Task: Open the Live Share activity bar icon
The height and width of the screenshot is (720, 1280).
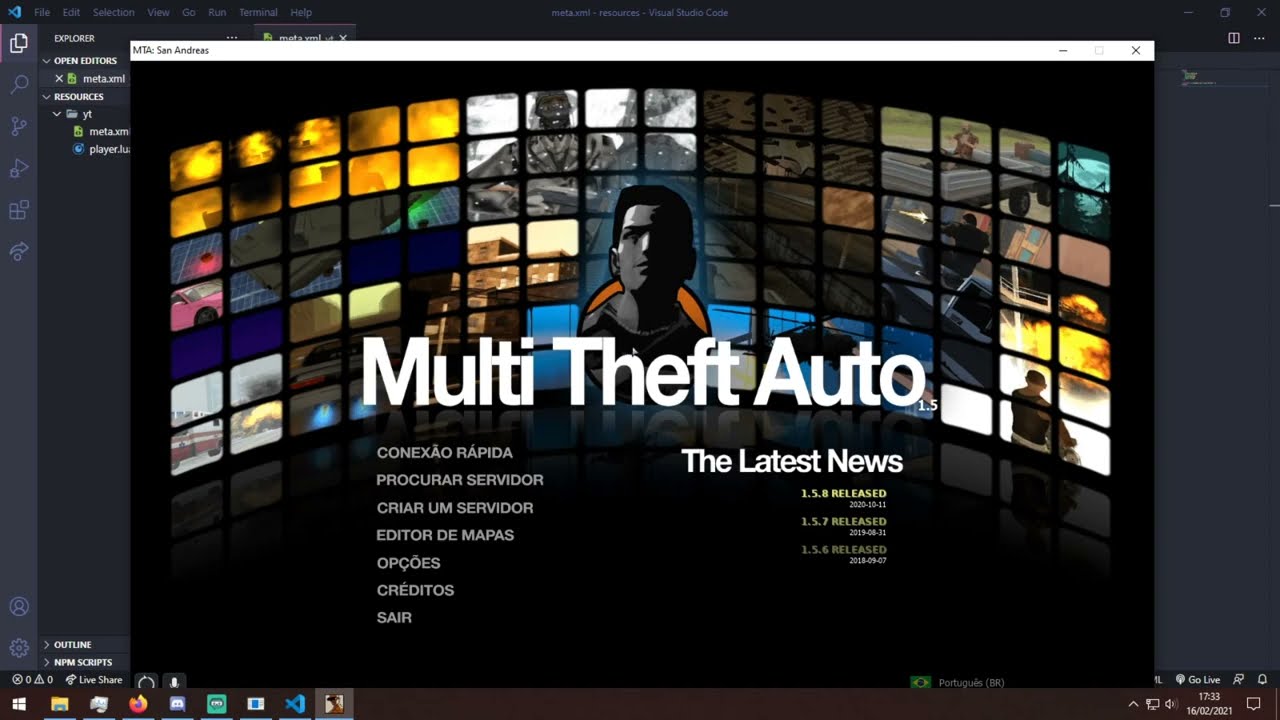Action: click(19, 252)
